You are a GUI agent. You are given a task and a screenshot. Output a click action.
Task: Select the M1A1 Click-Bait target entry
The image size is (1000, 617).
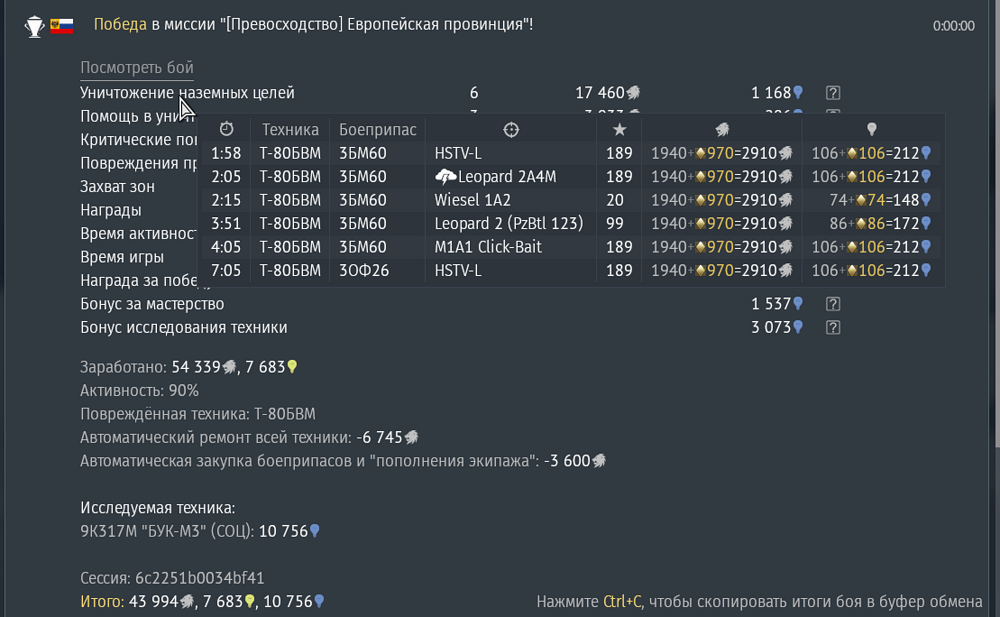[x=488, y=248]
